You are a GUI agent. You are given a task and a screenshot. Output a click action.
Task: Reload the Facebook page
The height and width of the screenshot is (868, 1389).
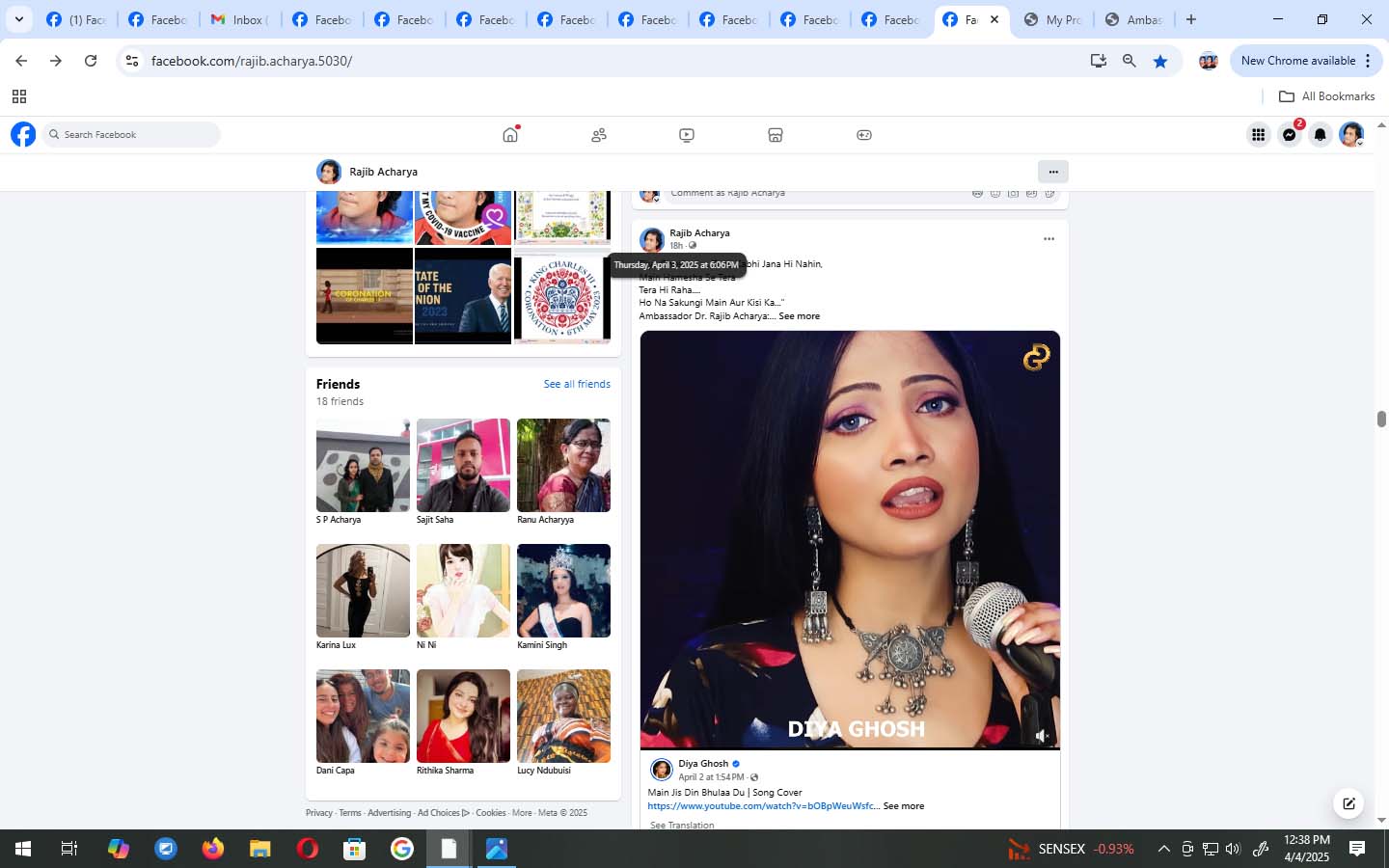click(x=91, y=61)
